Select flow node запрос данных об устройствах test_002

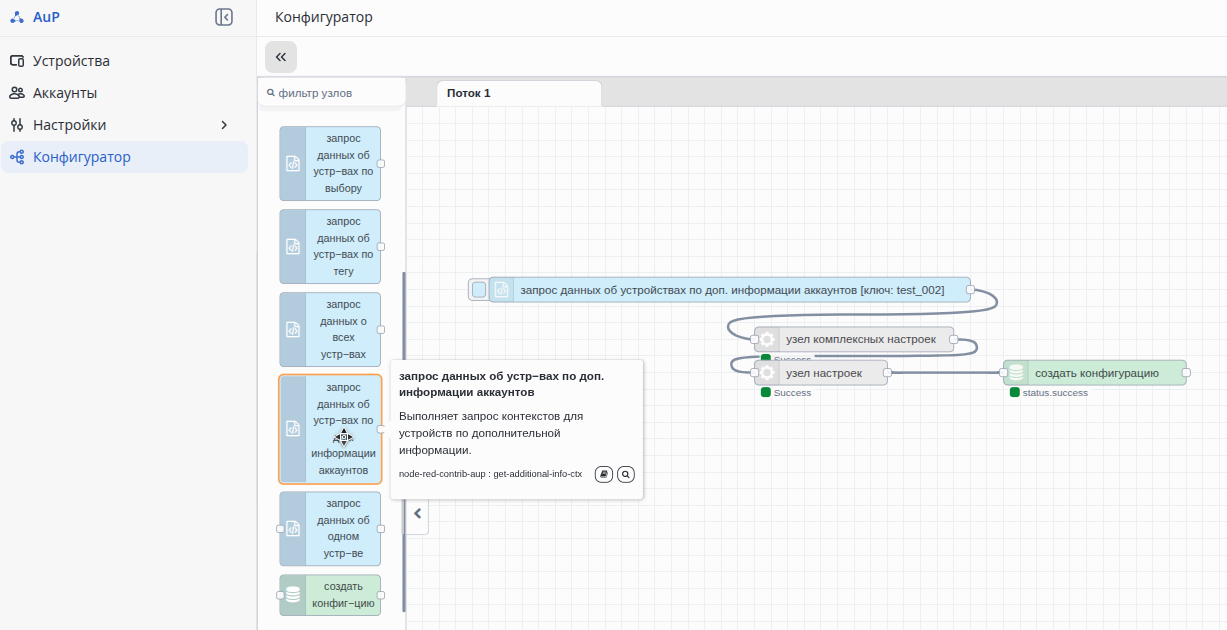pyautogui.click(x=730, y=290)
